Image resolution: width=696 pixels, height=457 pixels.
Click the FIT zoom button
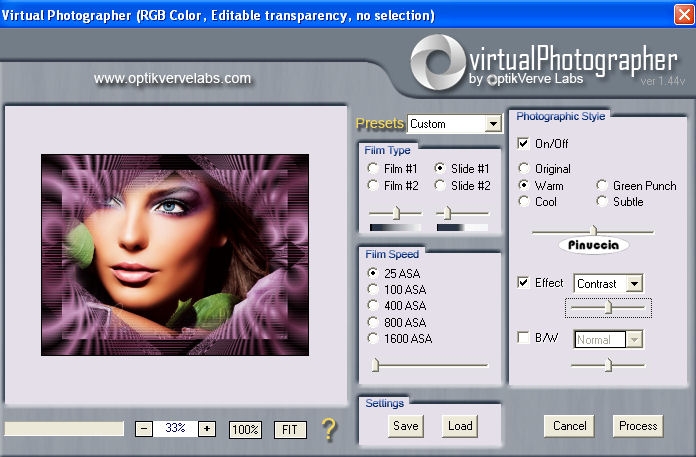[290, 429]
